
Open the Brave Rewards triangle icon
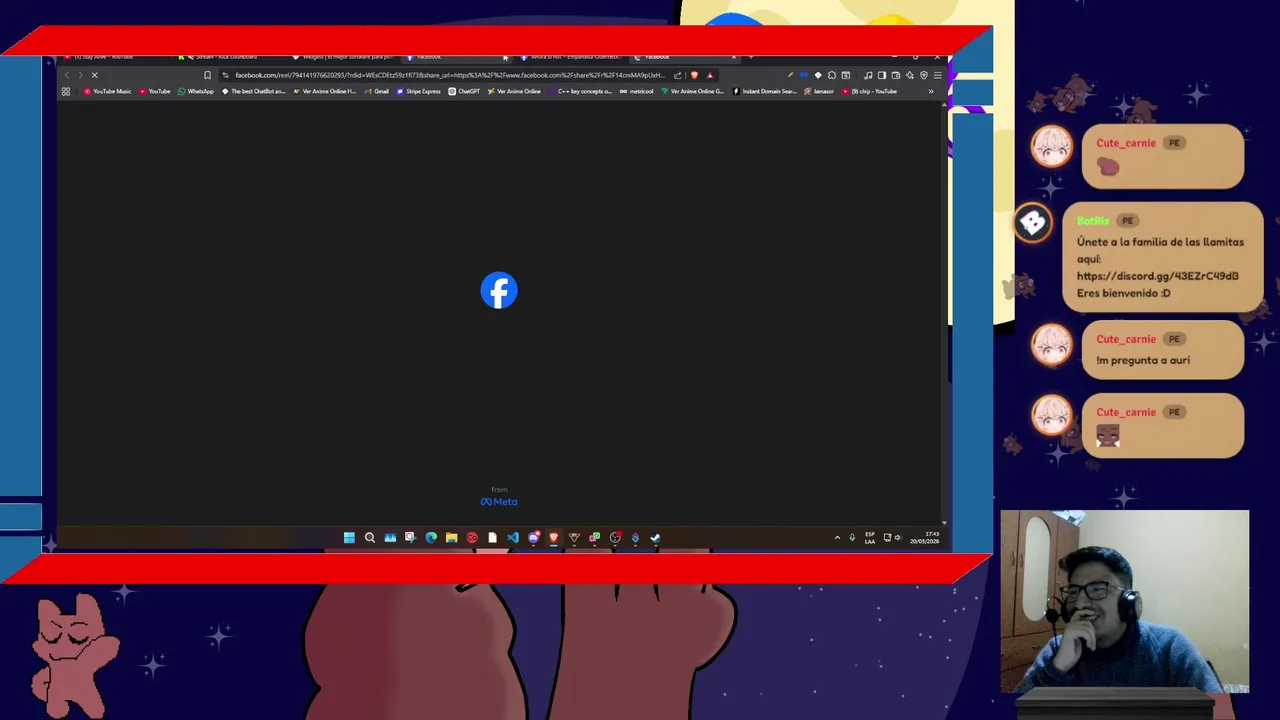(710, 75)
